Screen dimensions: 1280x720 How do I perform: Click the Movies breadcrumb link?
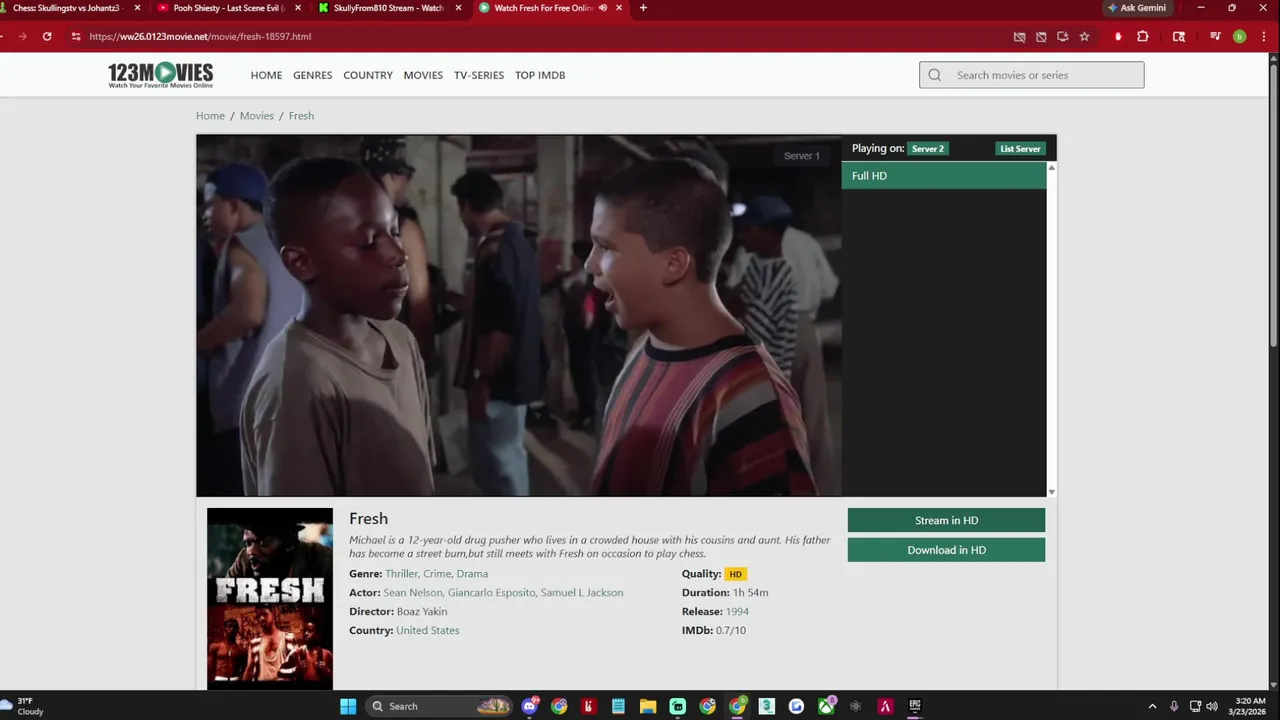click(256, 116)
